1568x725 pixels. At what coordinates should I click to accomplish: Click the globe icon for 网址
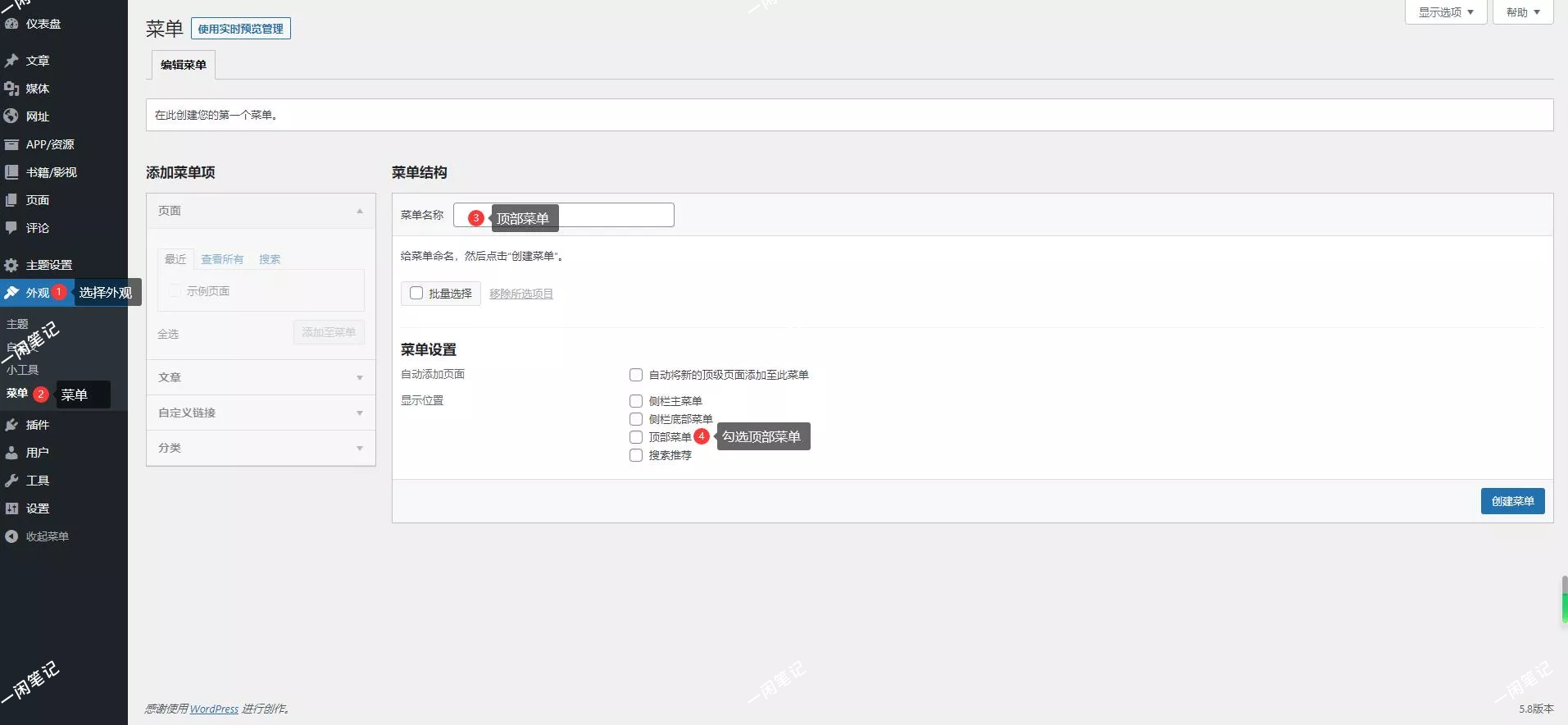tap(11, 116)
